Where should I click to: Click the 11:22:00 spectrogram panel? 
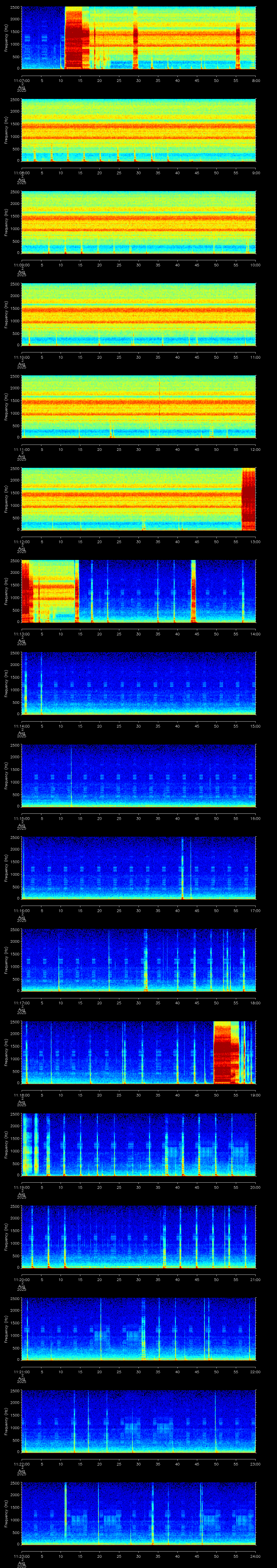(x=139, y=1421)
